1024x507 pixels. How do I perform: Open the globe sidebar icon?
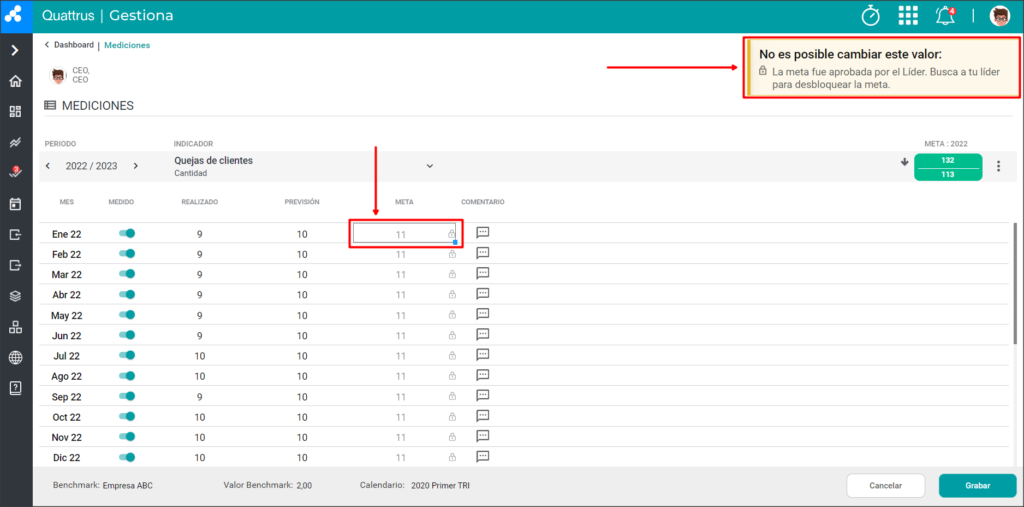coord(16,357)
